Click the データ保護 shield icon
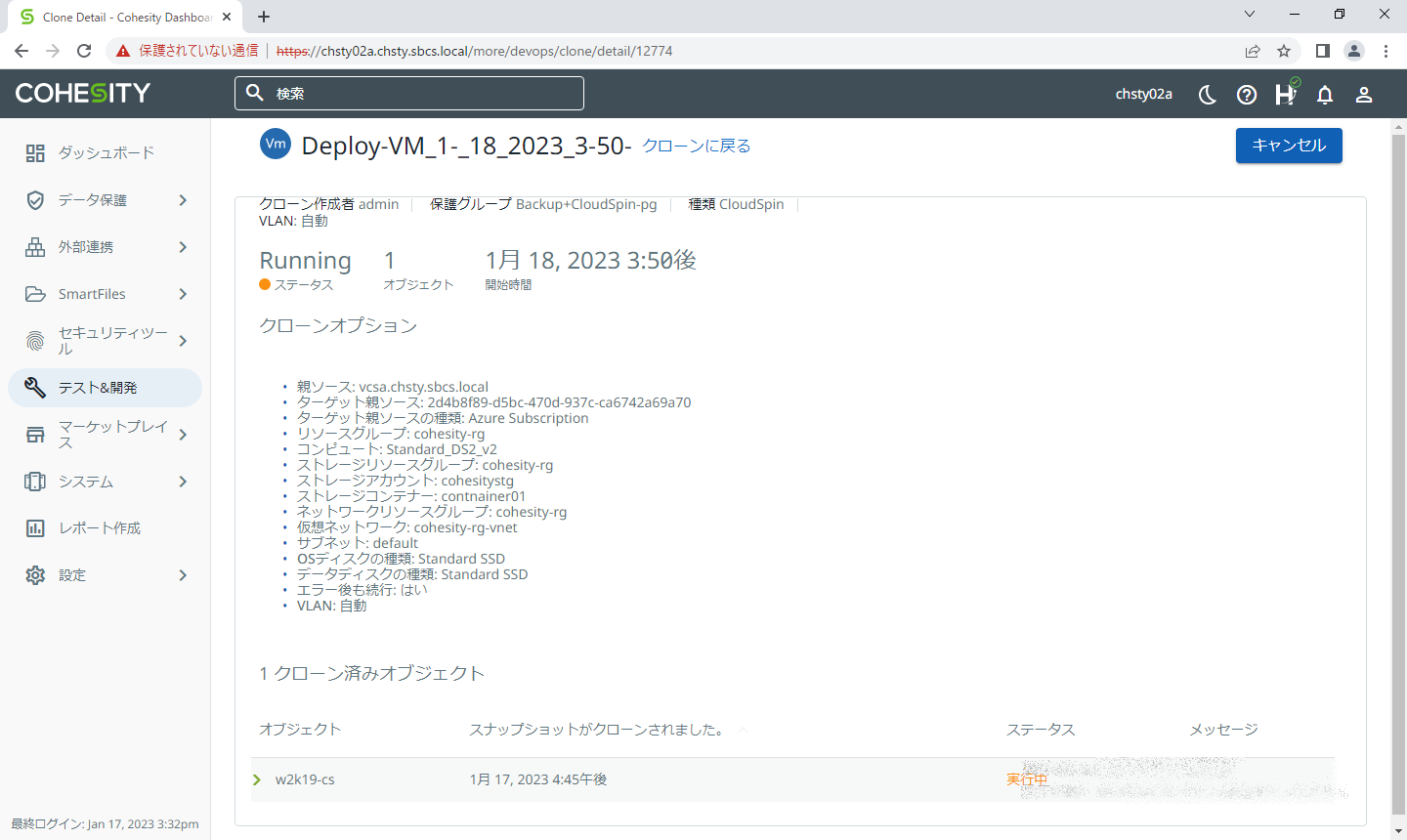 pos(35,200)
